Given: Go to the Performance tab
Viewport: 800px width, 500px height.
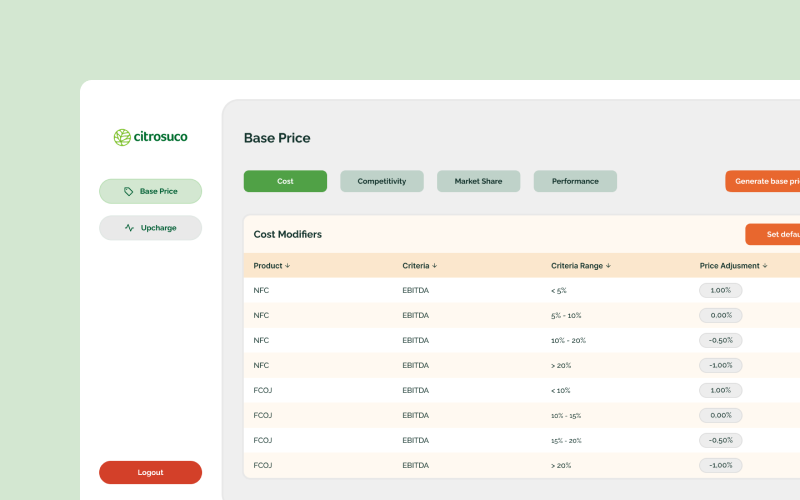Looking at the screenshot, I should point(575,181).
